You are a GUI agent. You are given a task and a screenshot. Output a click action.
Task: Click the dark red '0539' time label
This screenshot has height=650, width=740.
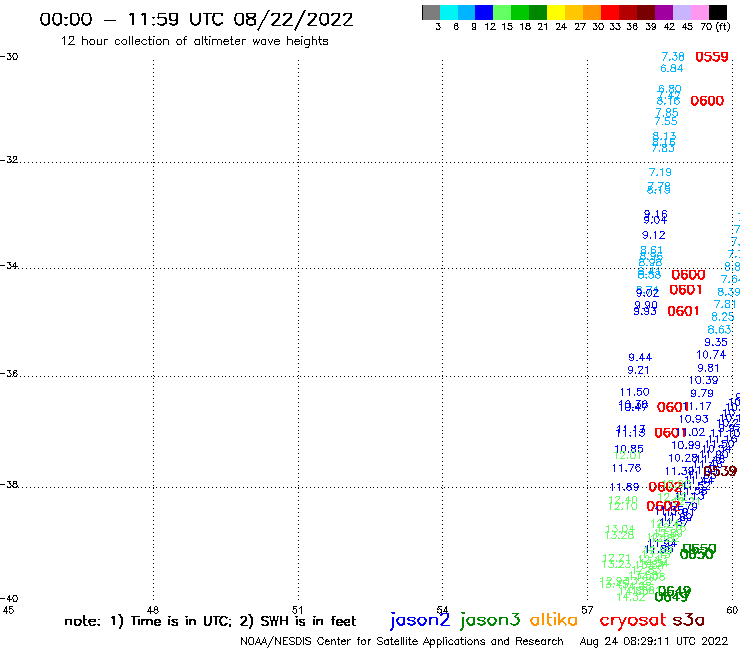click(x=720, y=471)
